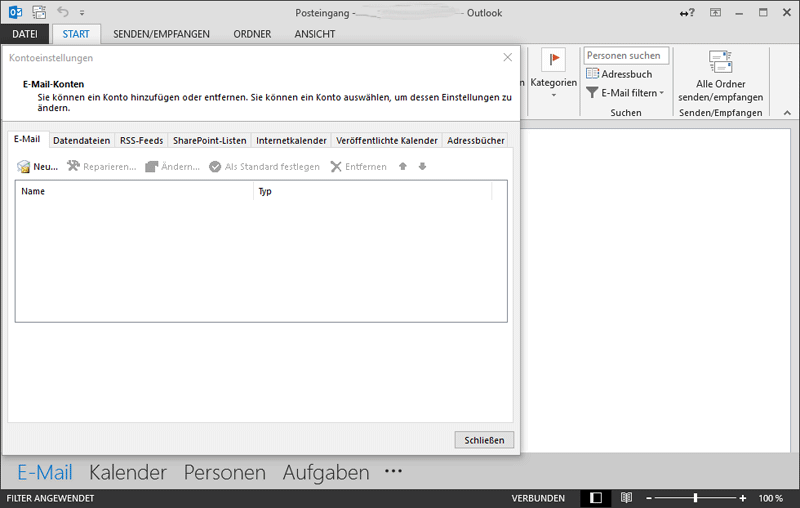Click the Schließen button

484,440
